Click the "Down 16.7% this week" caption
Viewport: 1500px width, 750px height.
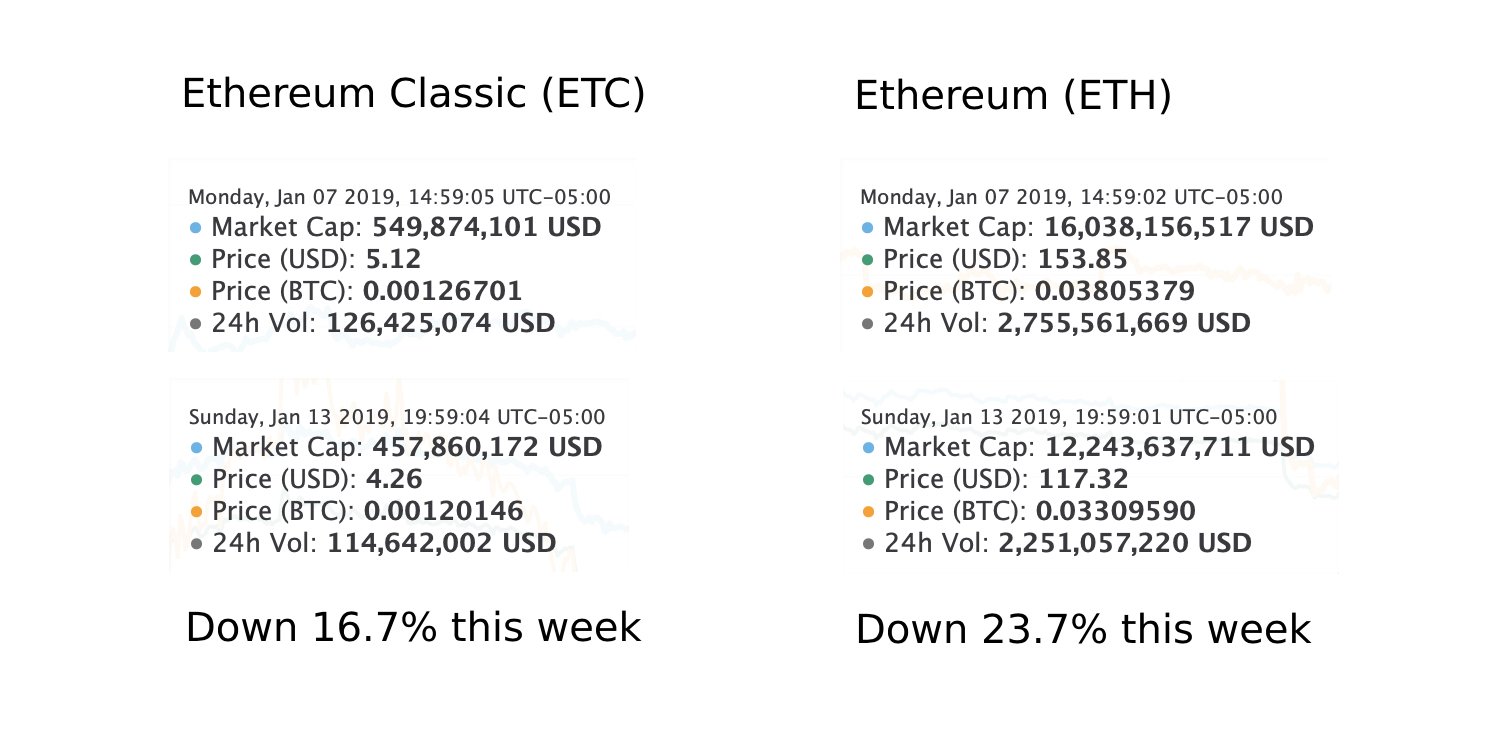point(413,628)
